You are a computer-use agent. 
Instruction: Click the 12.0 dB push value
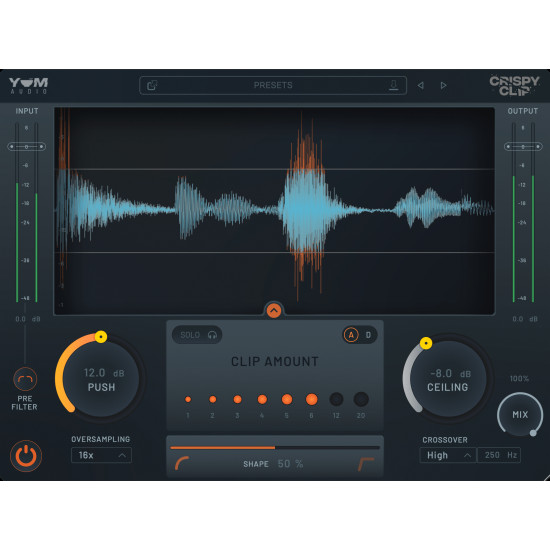point(104,373)
